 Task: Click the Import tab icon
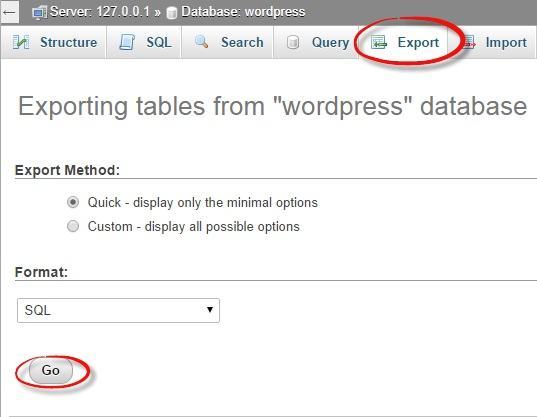pos(469,42)
